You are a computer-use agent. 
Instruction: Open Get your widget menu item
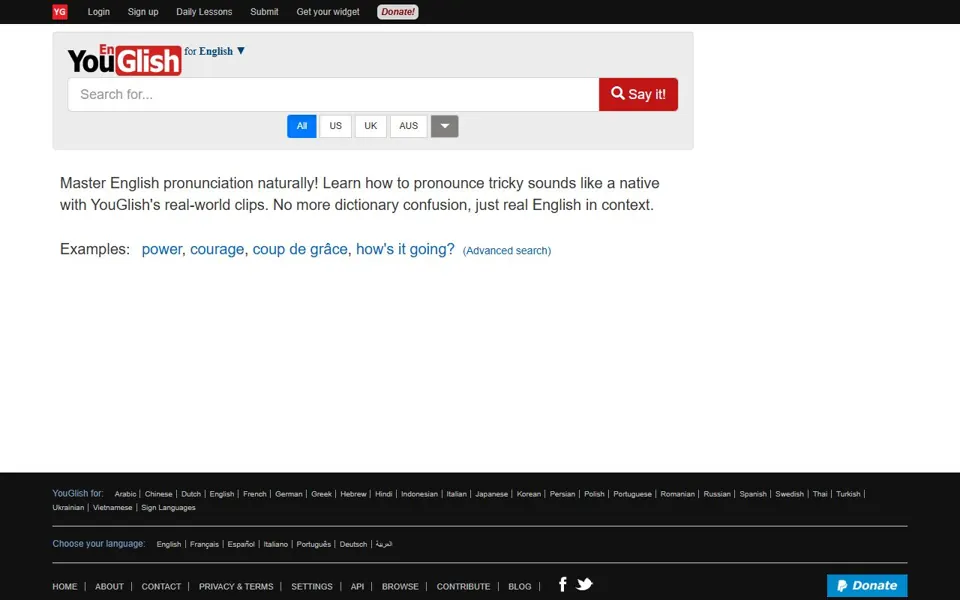click(x=328, y=12)
